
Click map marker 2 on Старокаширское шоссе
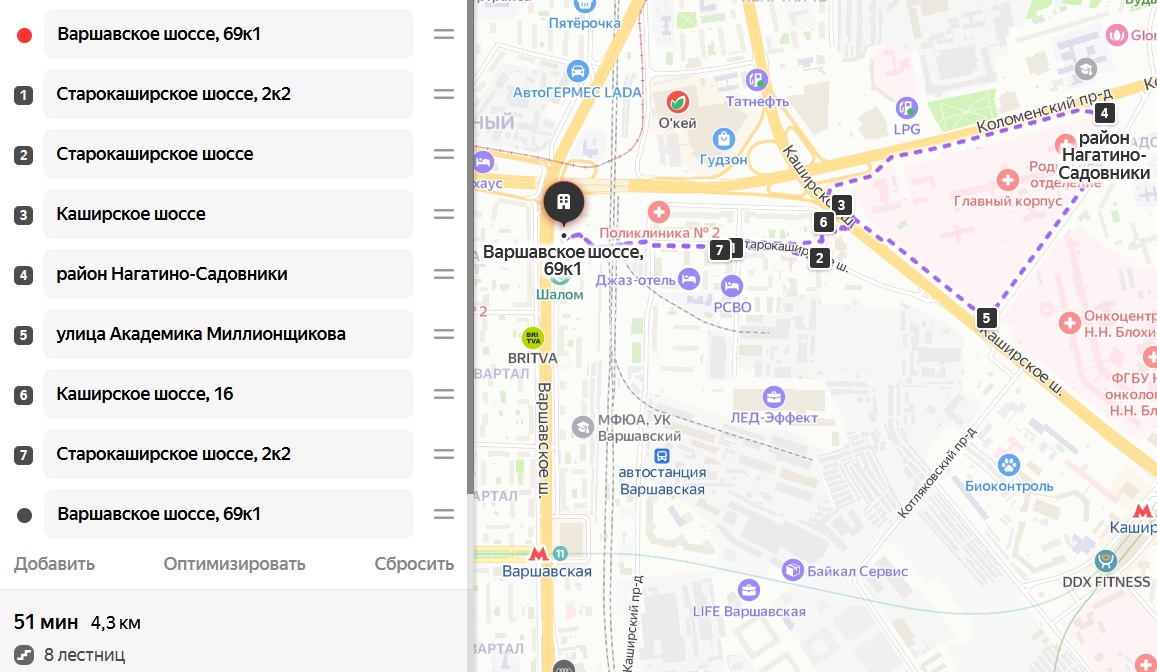pyautogui.click(x=819, y=258)
